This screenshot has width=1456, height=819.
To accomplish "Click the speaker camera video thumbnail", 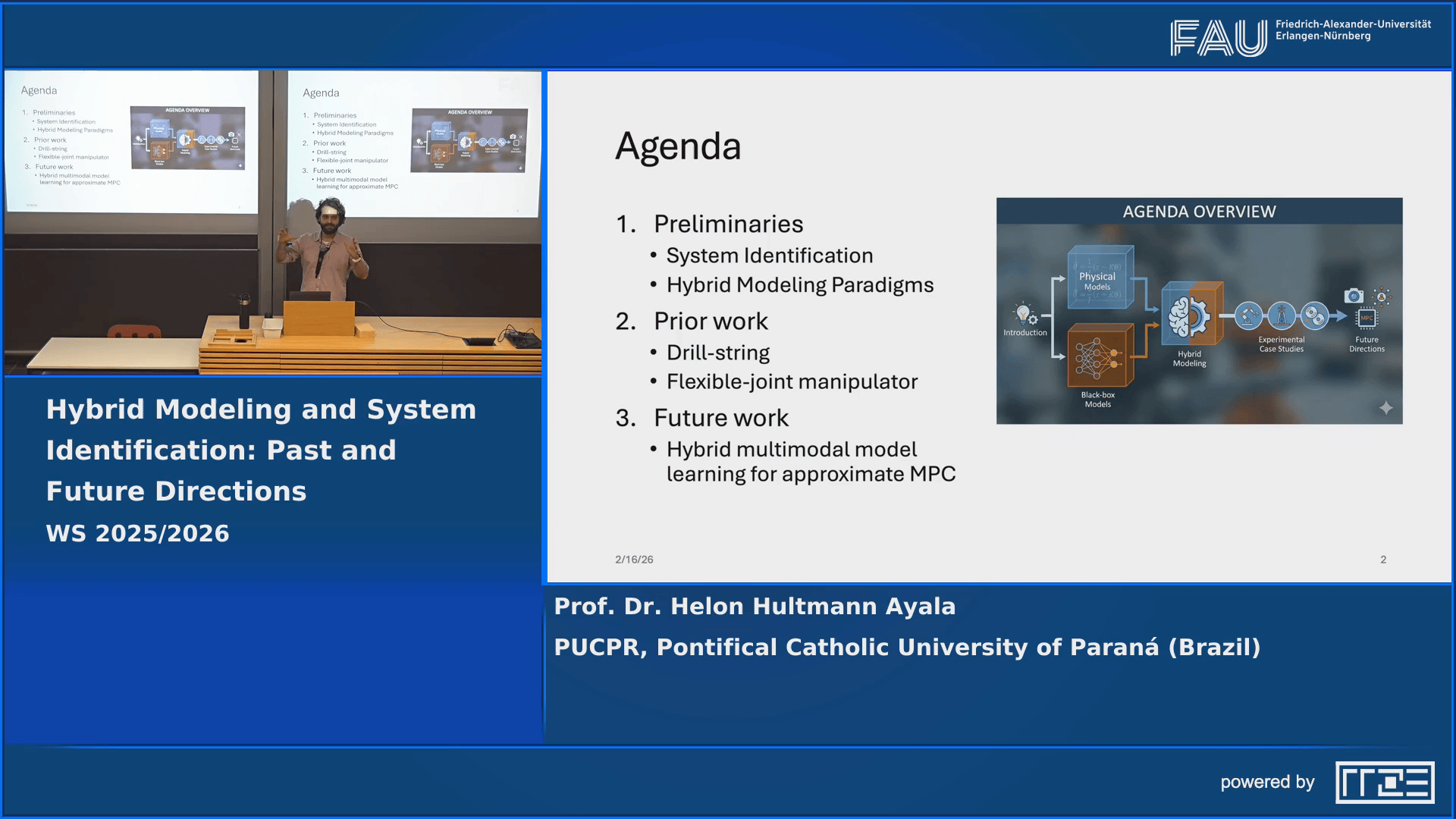I will point(273,223).
